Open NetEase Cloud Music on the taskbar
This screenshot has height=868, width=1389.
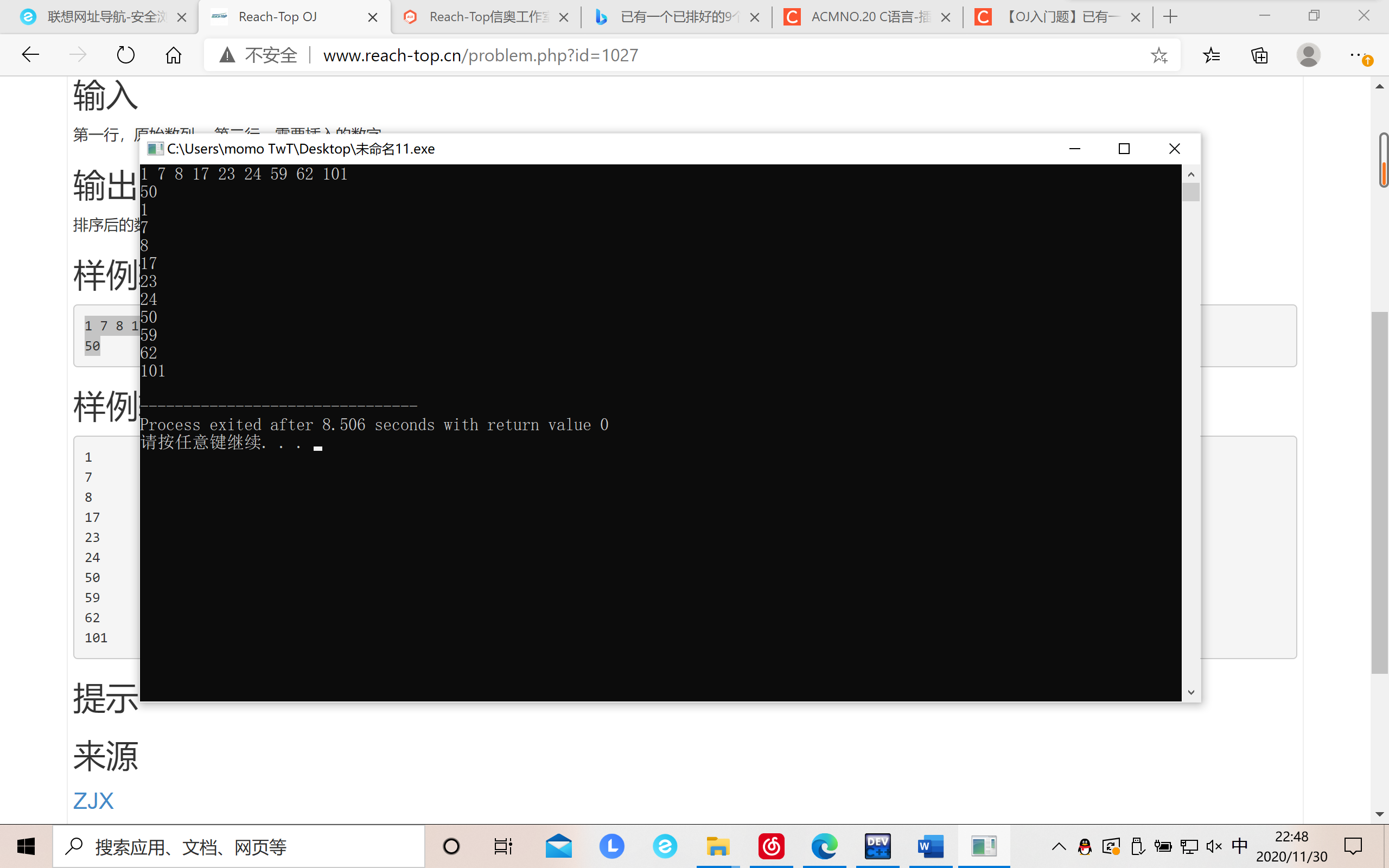[x=772, y=846]
